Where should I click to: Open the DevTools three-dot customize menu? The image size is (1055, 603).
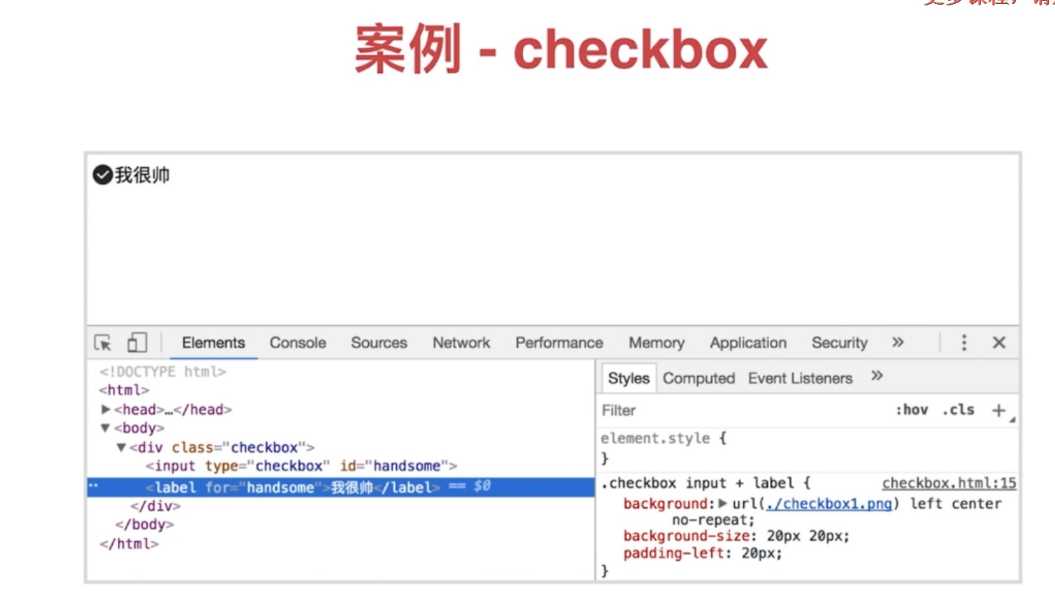(x=964, y=343)
